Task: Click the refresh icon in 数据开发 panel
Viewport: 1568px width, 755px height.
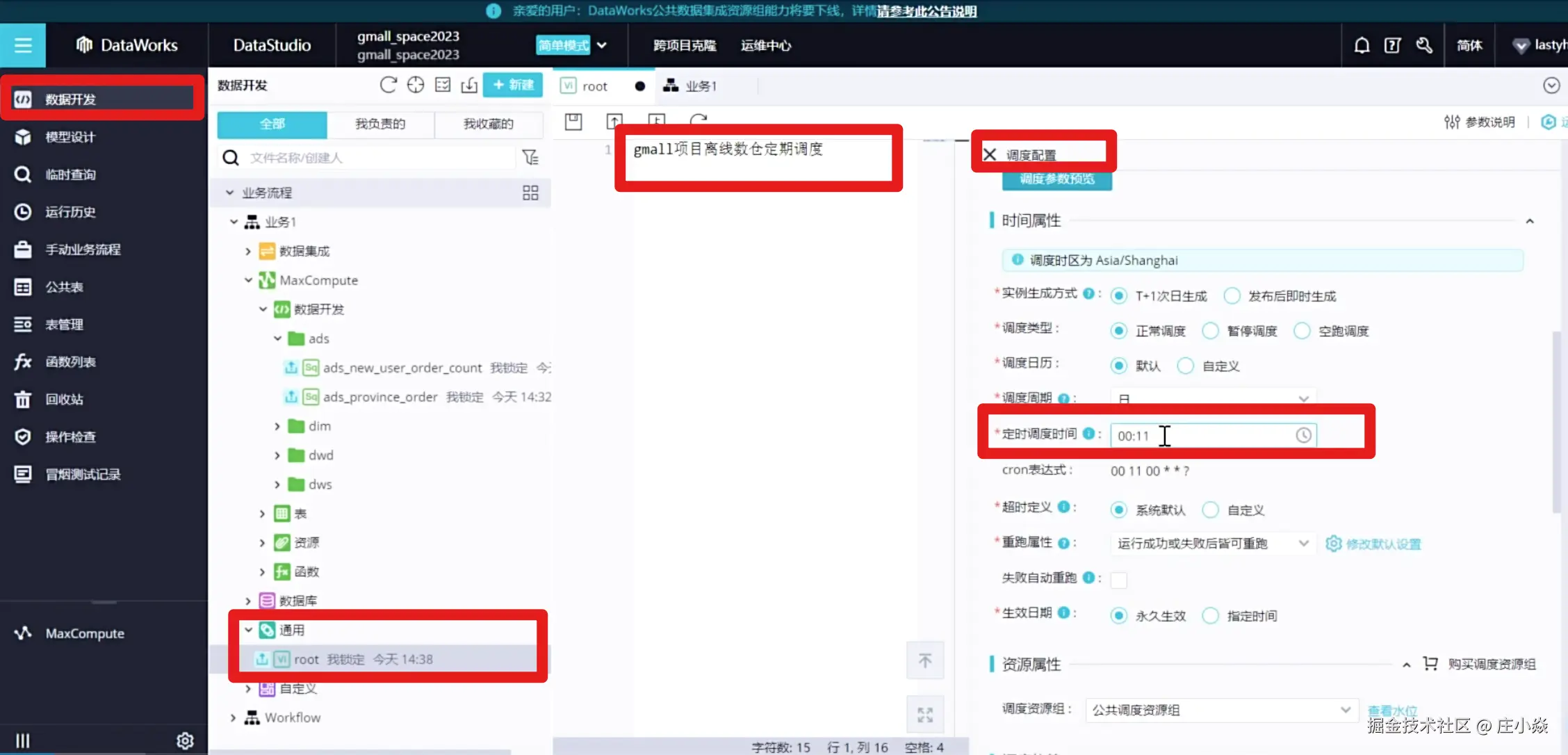Action: (x=388, y=85)
